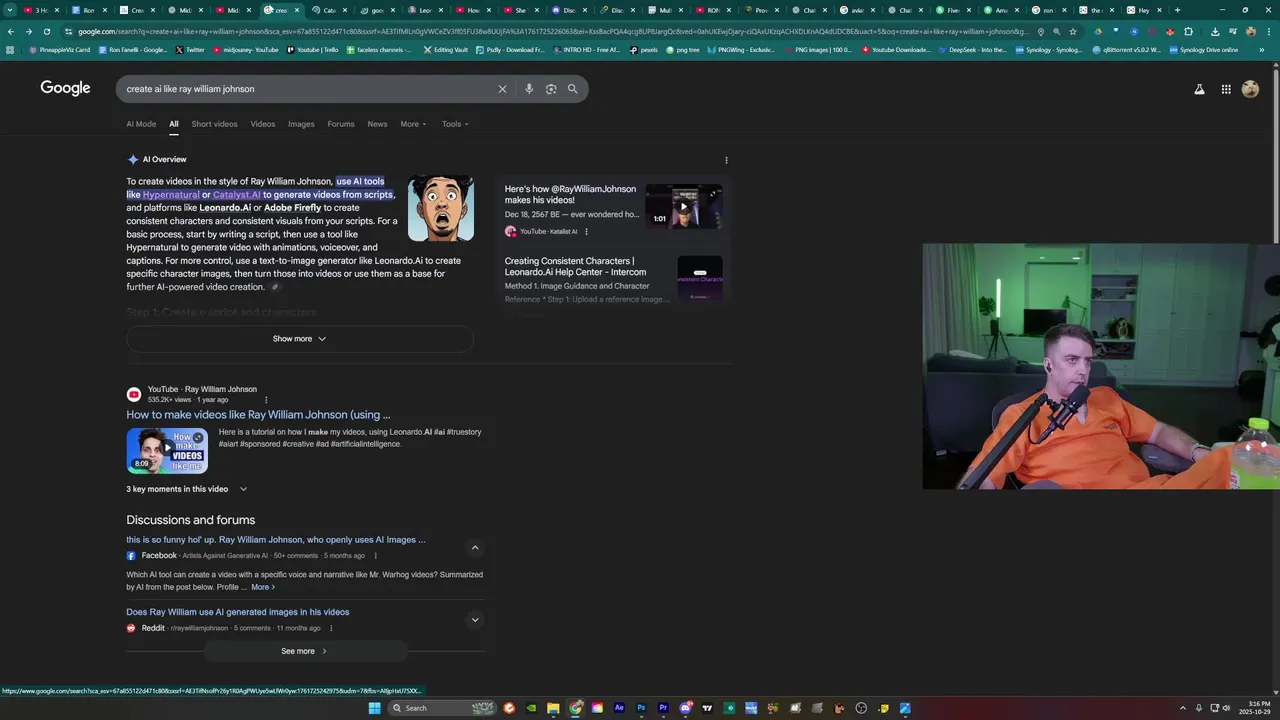
Task: Open the Google apps grid
Action: coord(1226,89)
